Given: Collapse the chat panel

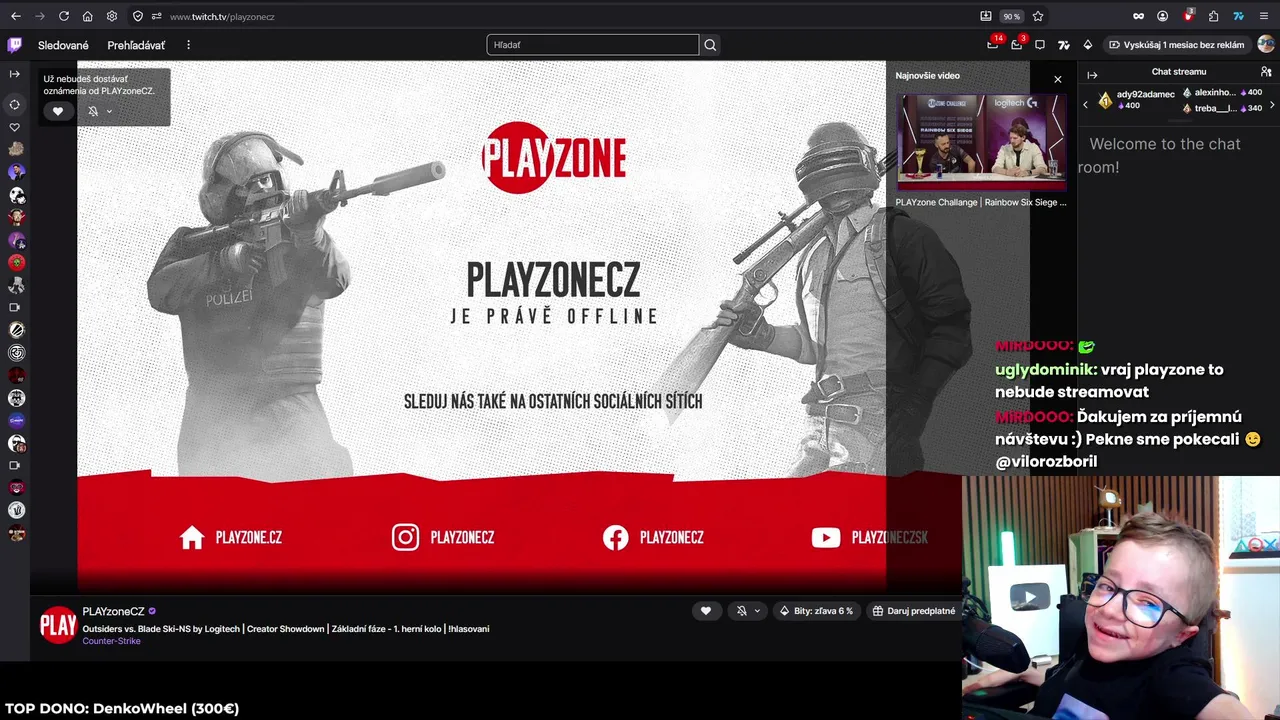Looking at the screenshot, I should (x=1092, y=75).
